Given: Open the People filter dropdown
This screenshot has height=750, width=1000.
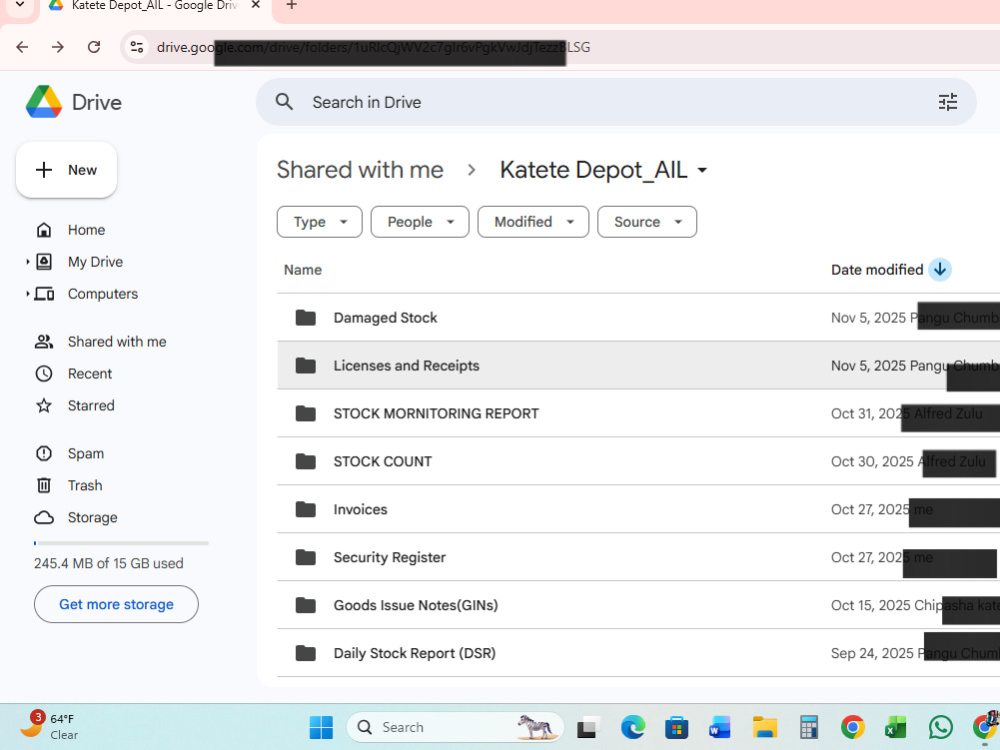Looking at the screenshot, I should pyautogui.click(x=420, y=222).
